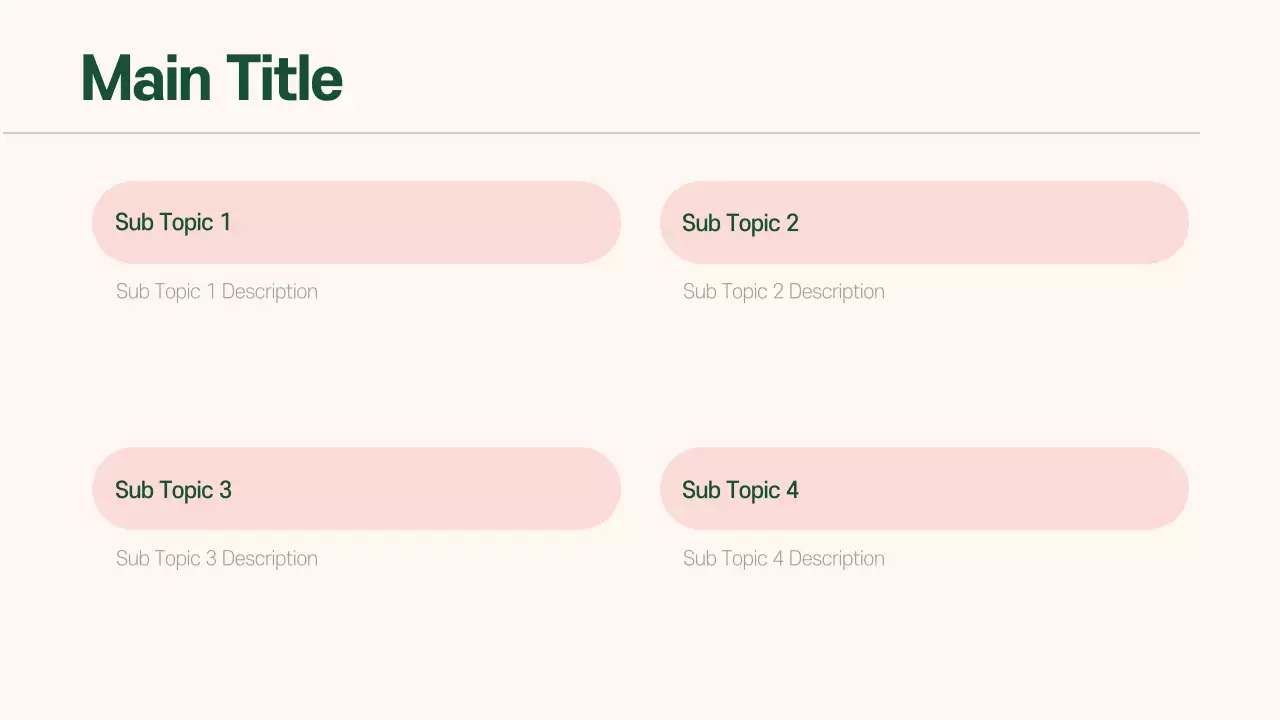The height and width of the screenshot is (720, 1280).
Task: Select the Sub Topic 3 Description text
Action: (217, 559)
